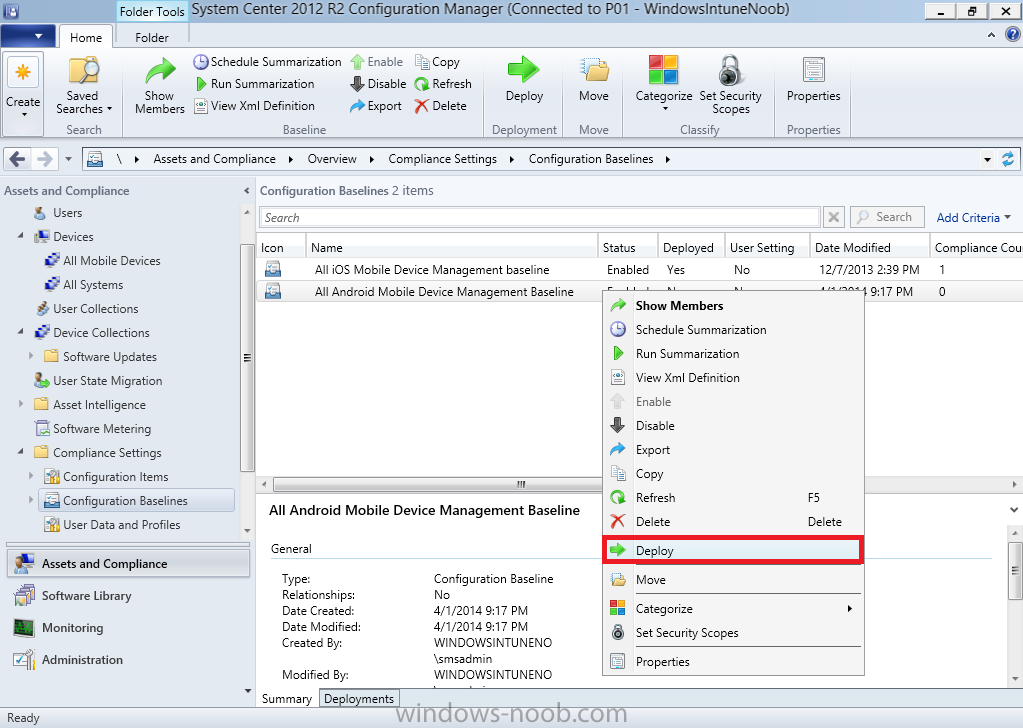Viewport: 1023px width, 728px height.
Task: Open the address bar history dropdown
Action: coord(987,159)
